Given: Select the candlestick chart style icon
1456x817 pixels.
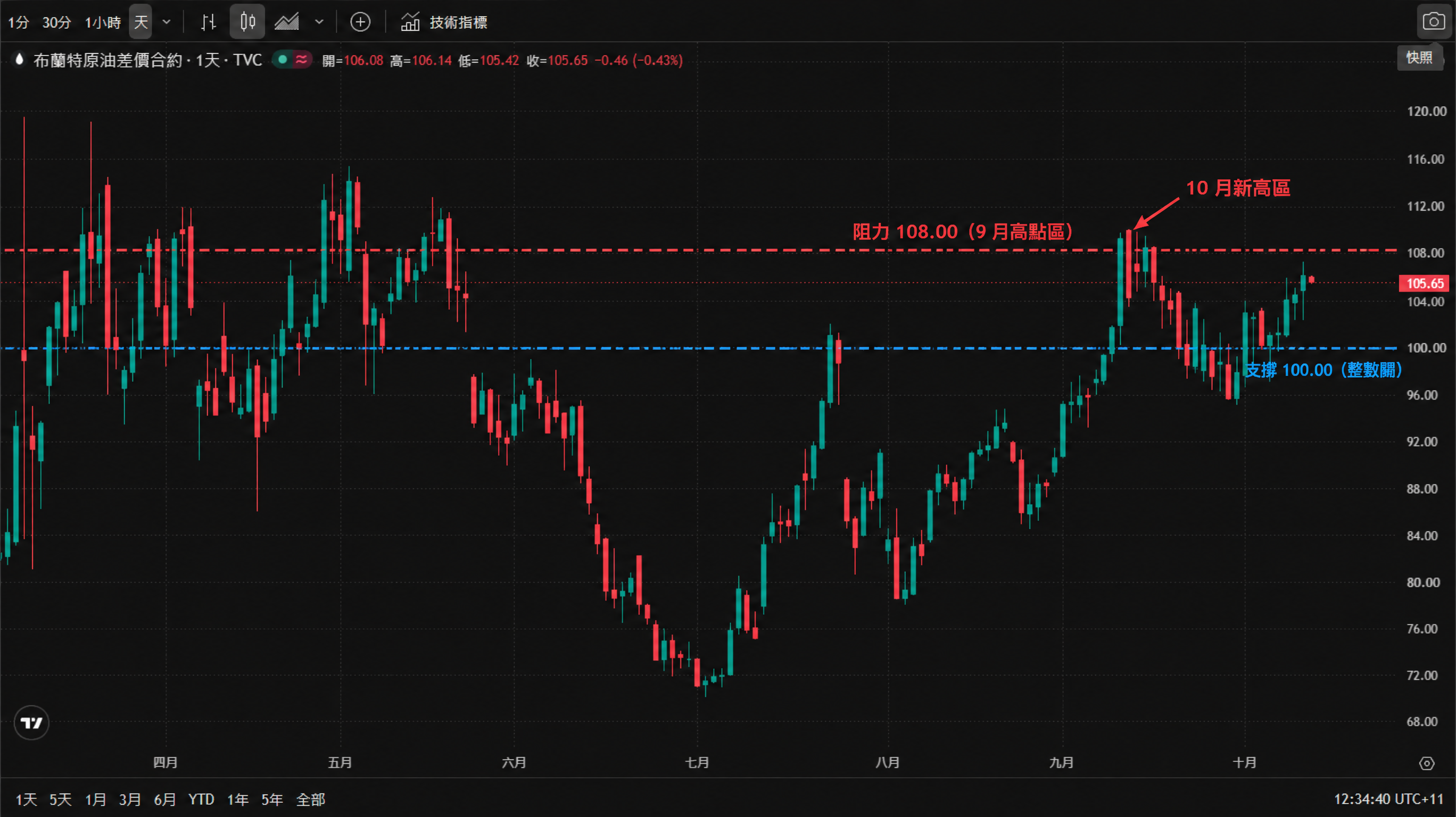Looking at the screenshot, I should tap(247, 22).
